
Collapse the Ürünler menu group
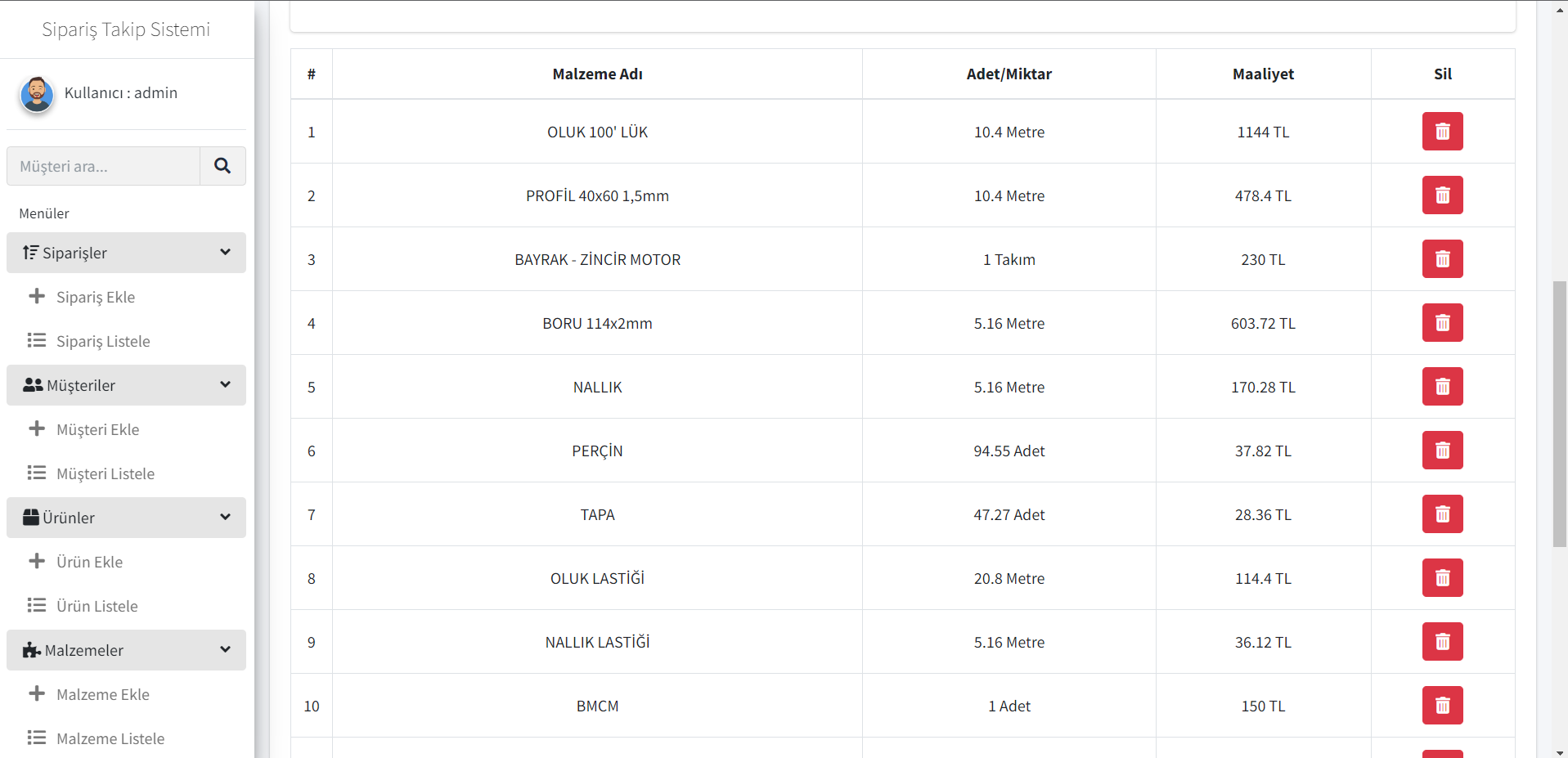pos(225,518)
